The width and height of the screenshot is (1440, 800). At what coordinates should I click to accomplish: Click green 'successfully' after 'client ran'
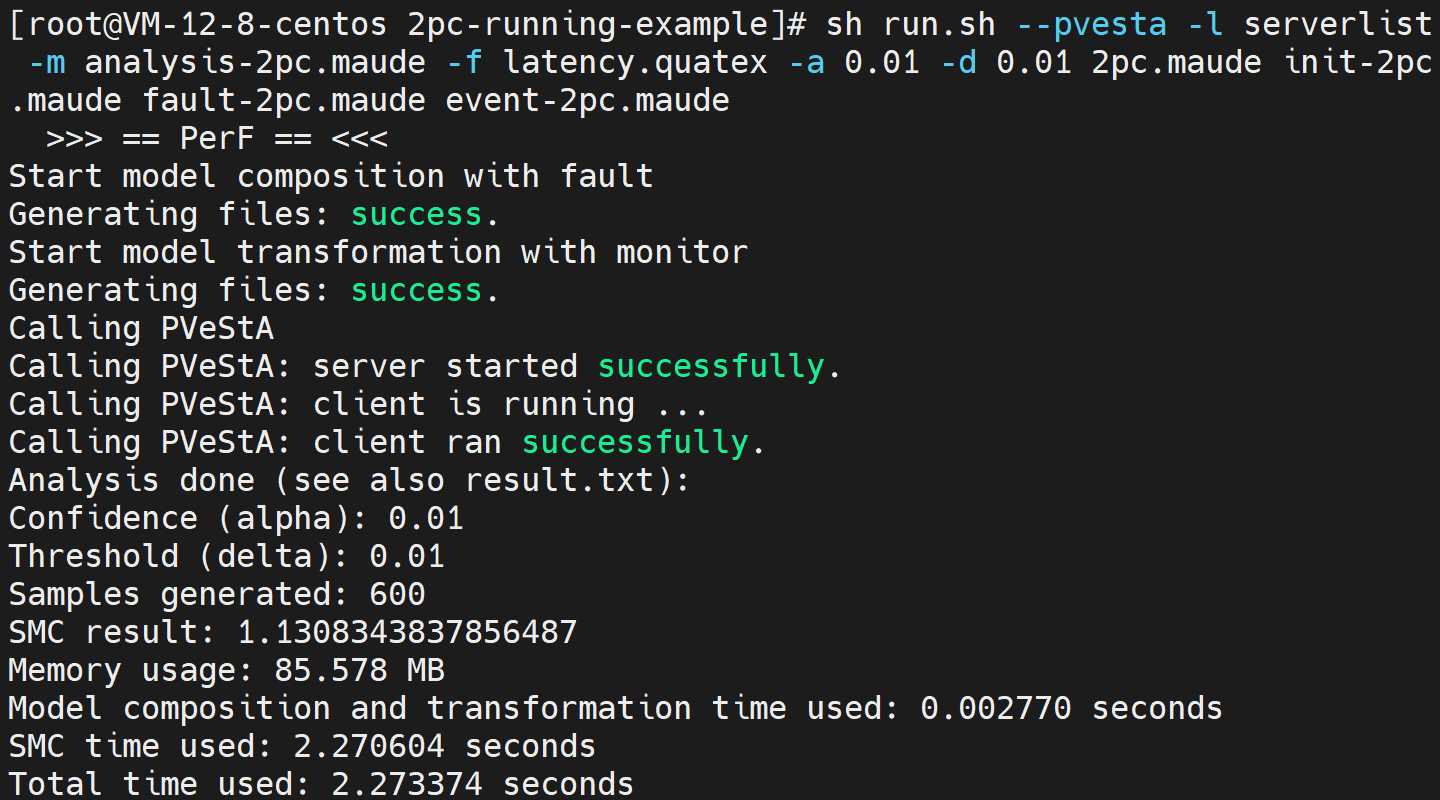[x=636, y=442]
